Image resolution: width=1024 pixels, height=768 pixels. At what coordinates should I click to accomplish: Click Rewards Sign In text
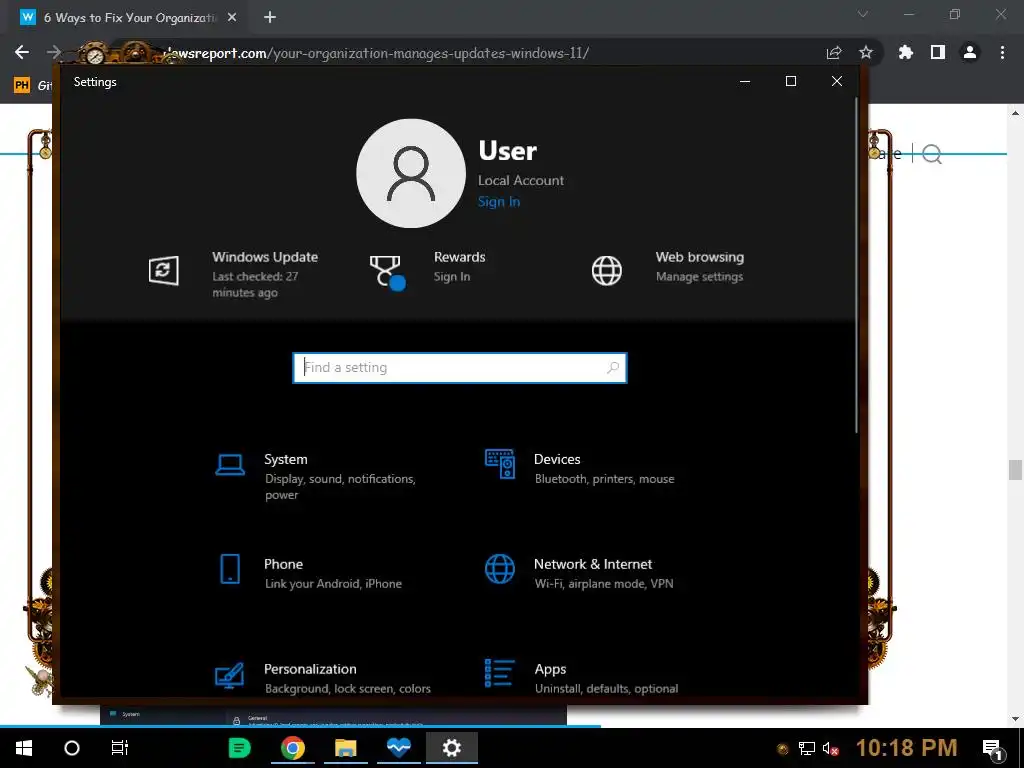tap(452, 276)
